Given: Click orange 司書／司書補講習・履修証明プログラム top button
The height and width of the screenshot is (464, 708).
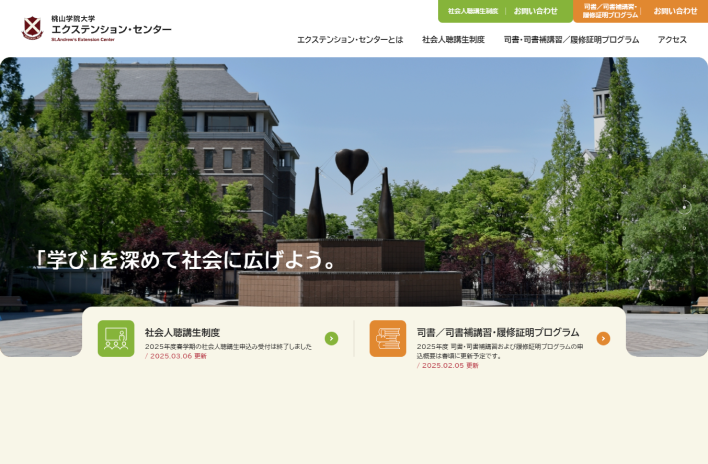Looking at the screenshot, I should click(x=610, y=11).
